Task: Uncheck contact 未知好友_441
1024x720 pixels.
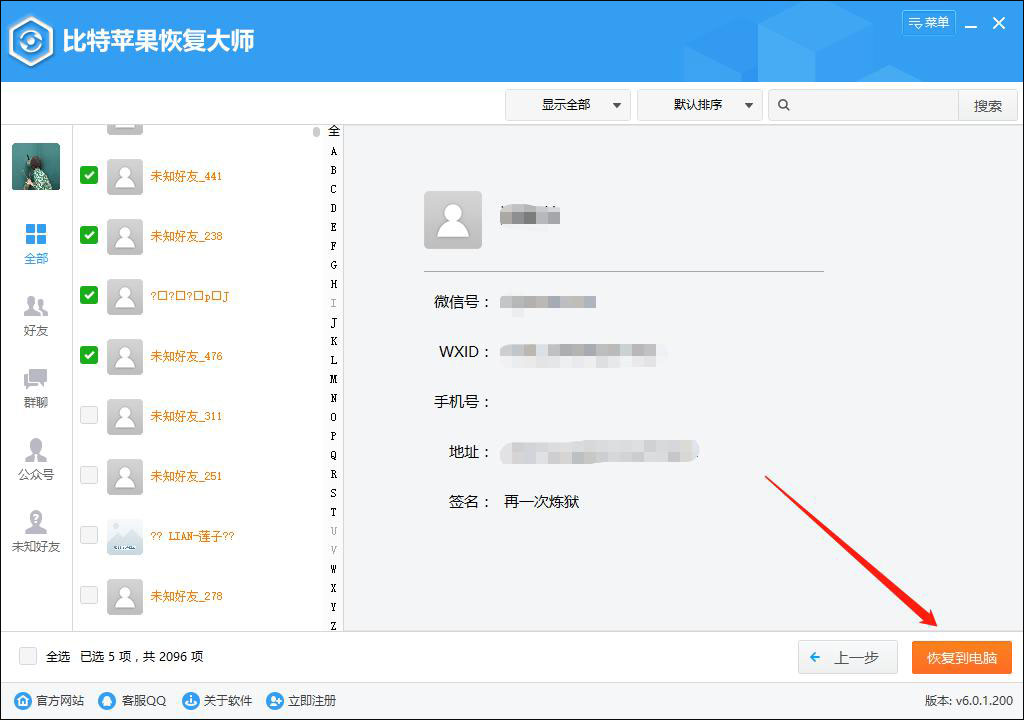Action: click(88, 175)
